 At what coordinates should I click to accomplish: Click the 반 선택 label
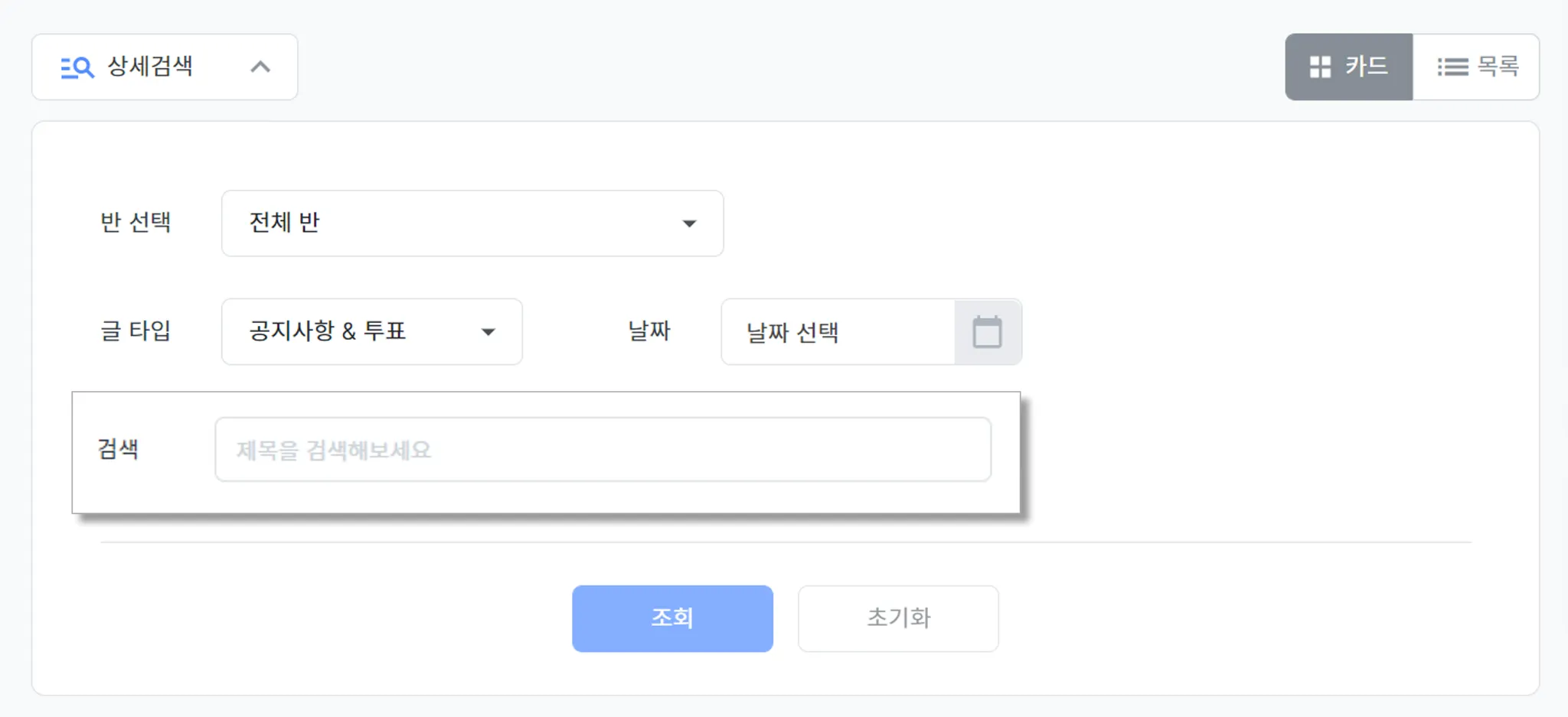pyautogui.click(x=136, y=223)
